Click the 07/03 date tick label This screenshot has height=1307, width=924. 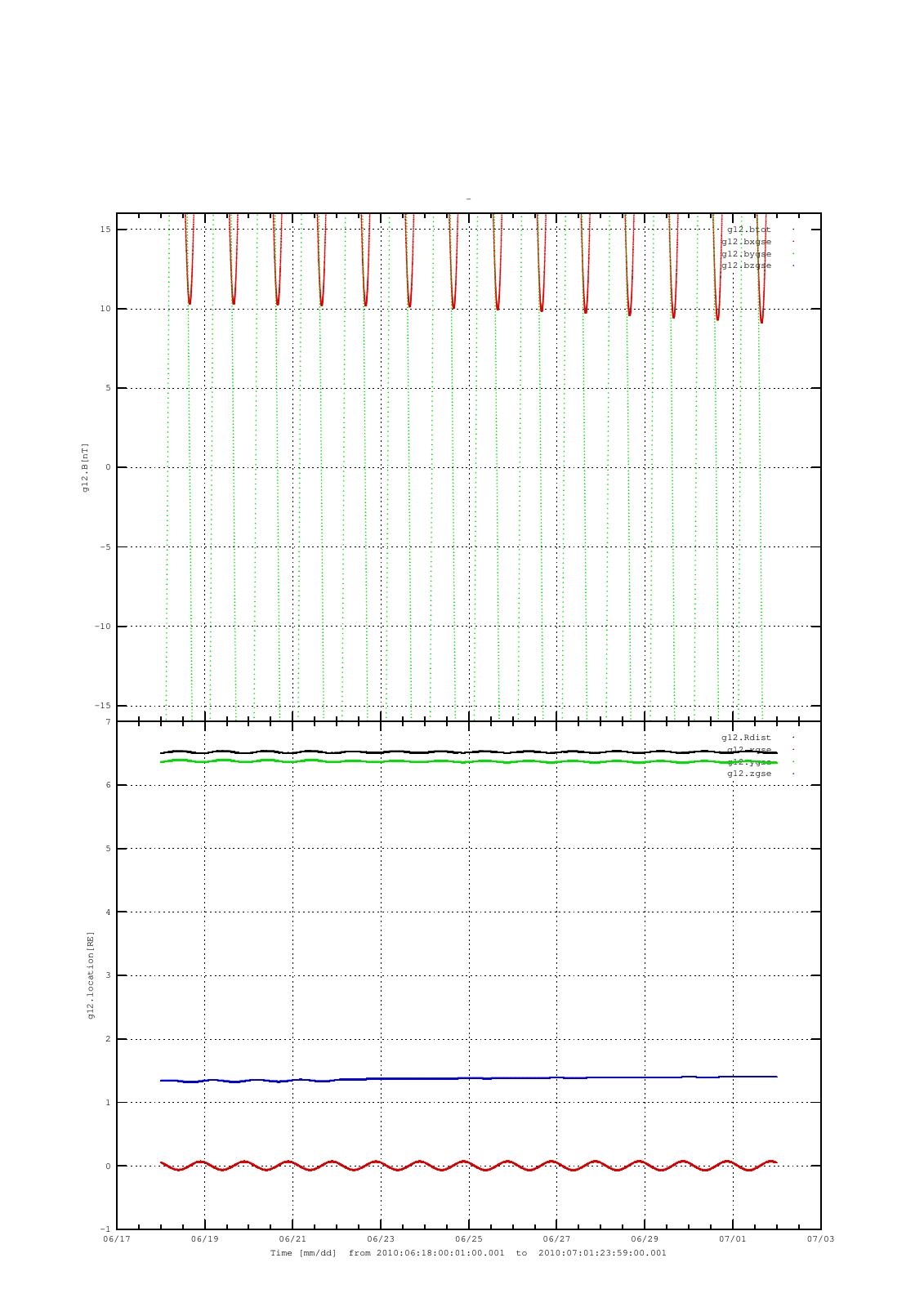pos(820,1239)
